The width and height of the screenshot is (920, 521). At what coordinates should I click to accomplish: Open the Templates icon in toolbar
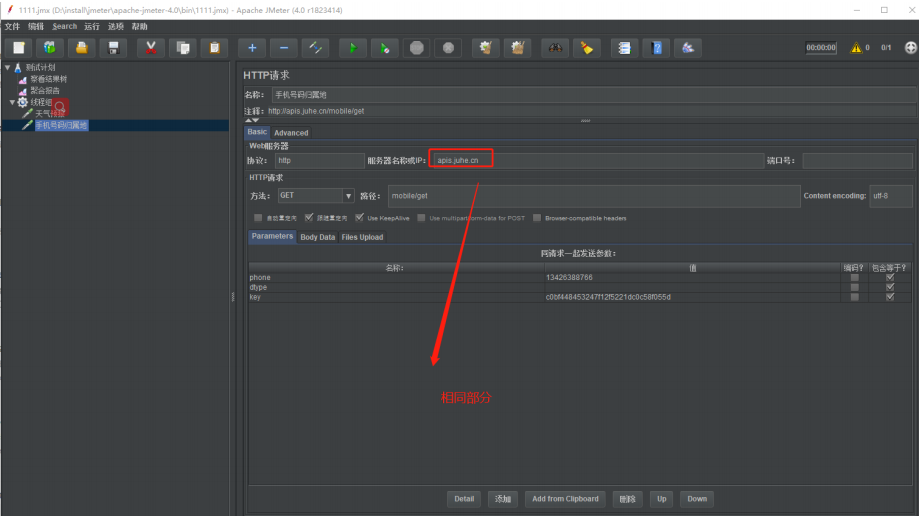click(x=50, y=48)
